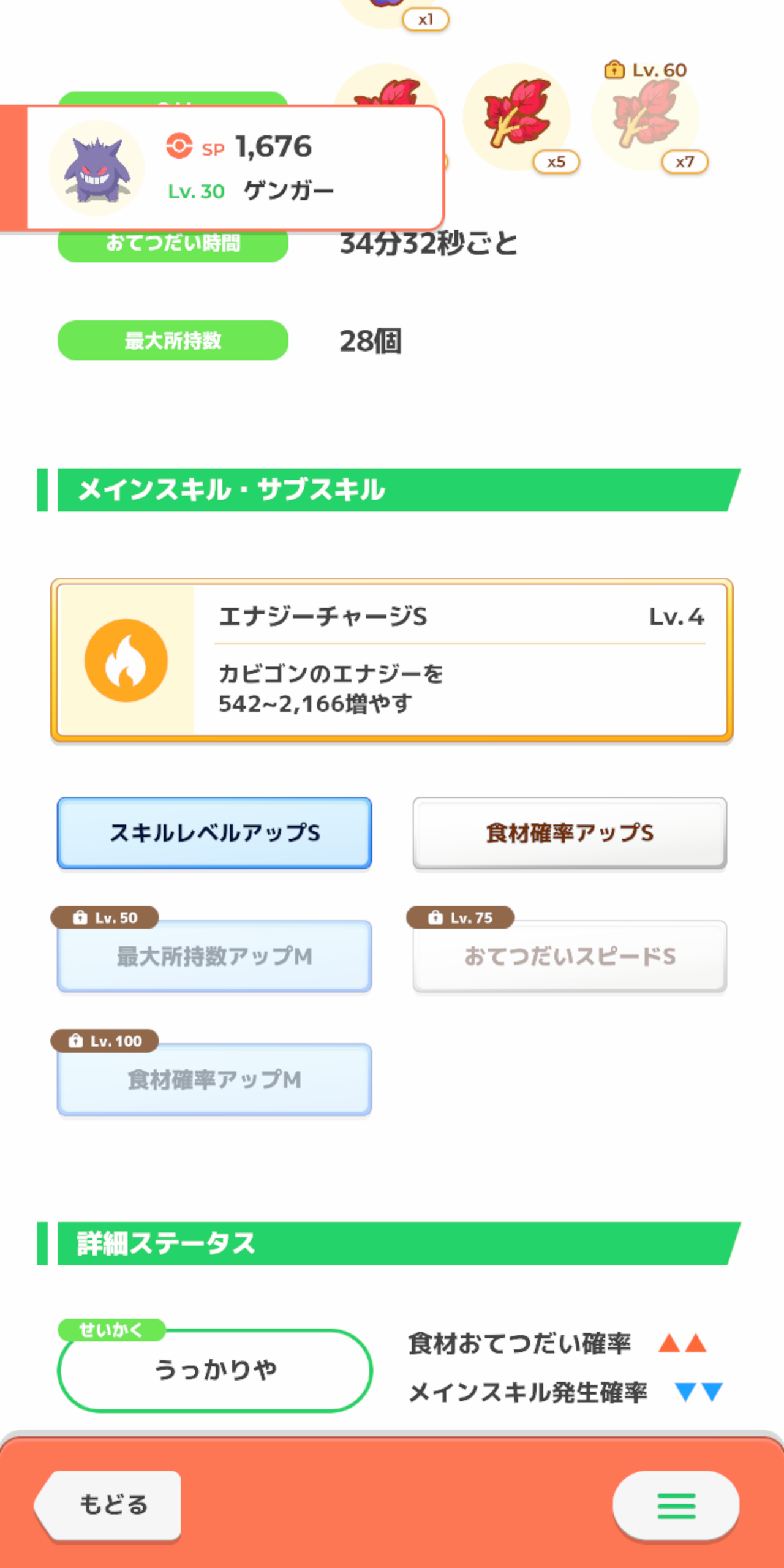The height and width of the screenshot is (1568, 784).
Task: Tap locked おてつだいスピードS sub skill
Action: (x=570, y=956)
